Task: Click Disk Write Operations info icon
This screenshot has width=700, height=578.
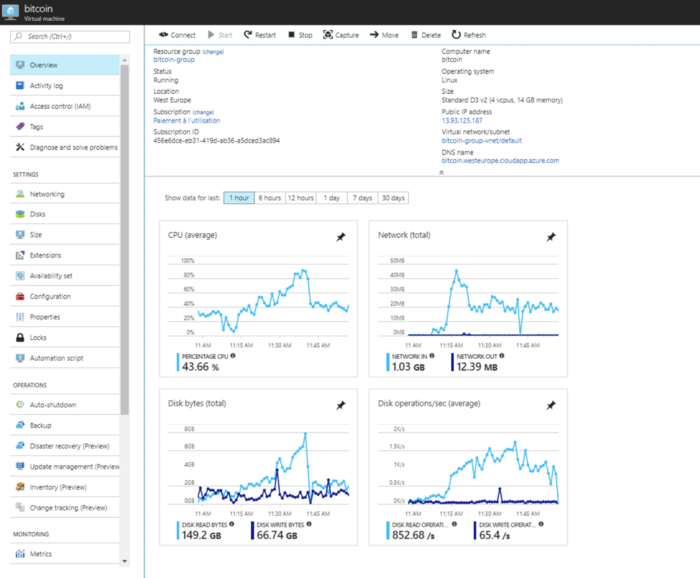Action: (x=541, y=524)
